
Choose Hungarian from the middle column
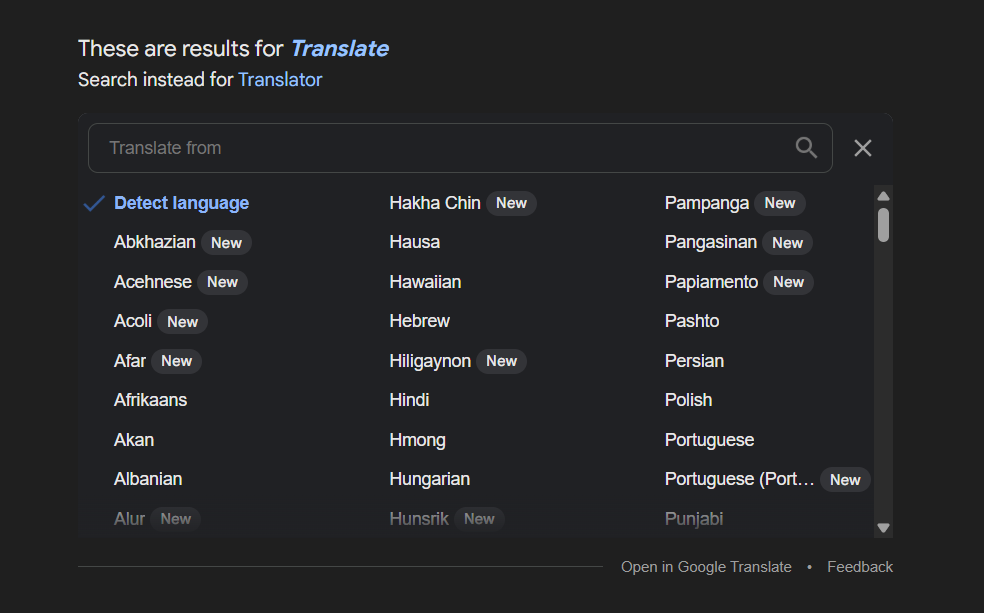click(430, 479)
